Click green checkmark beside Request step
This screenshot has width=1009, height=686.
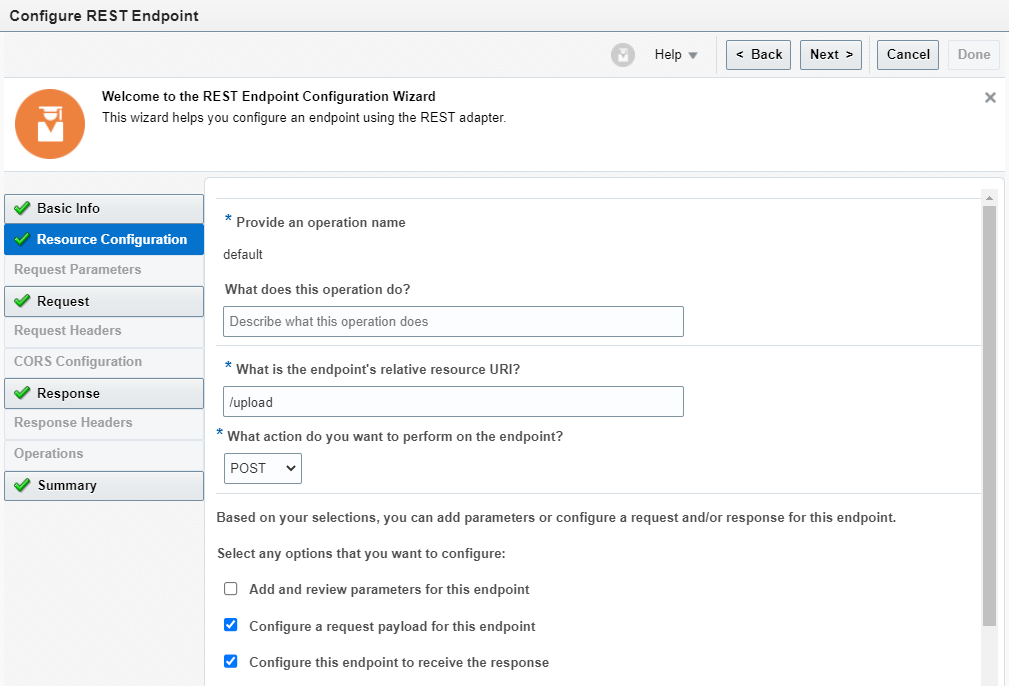click(x=22, y=301)
